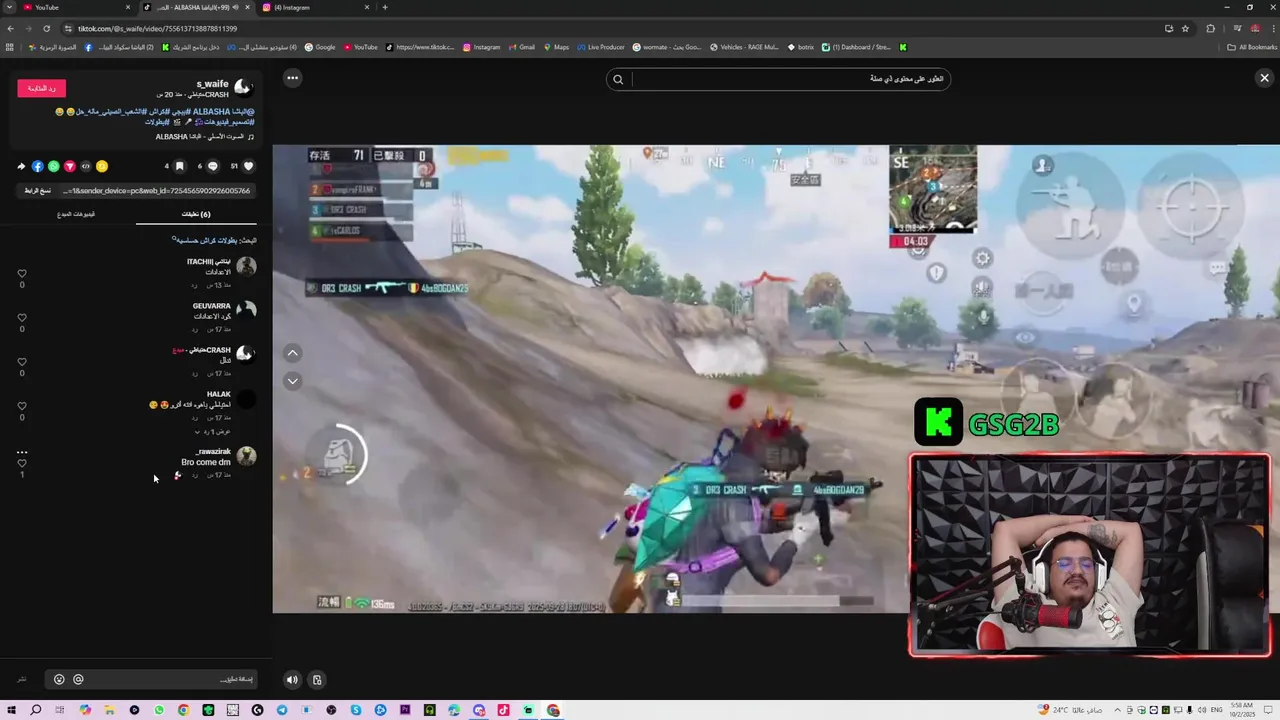The height and width of the screenshot is (720, 1280).
Task: Like HALAK's comment with heart icon
Action: 22,405
